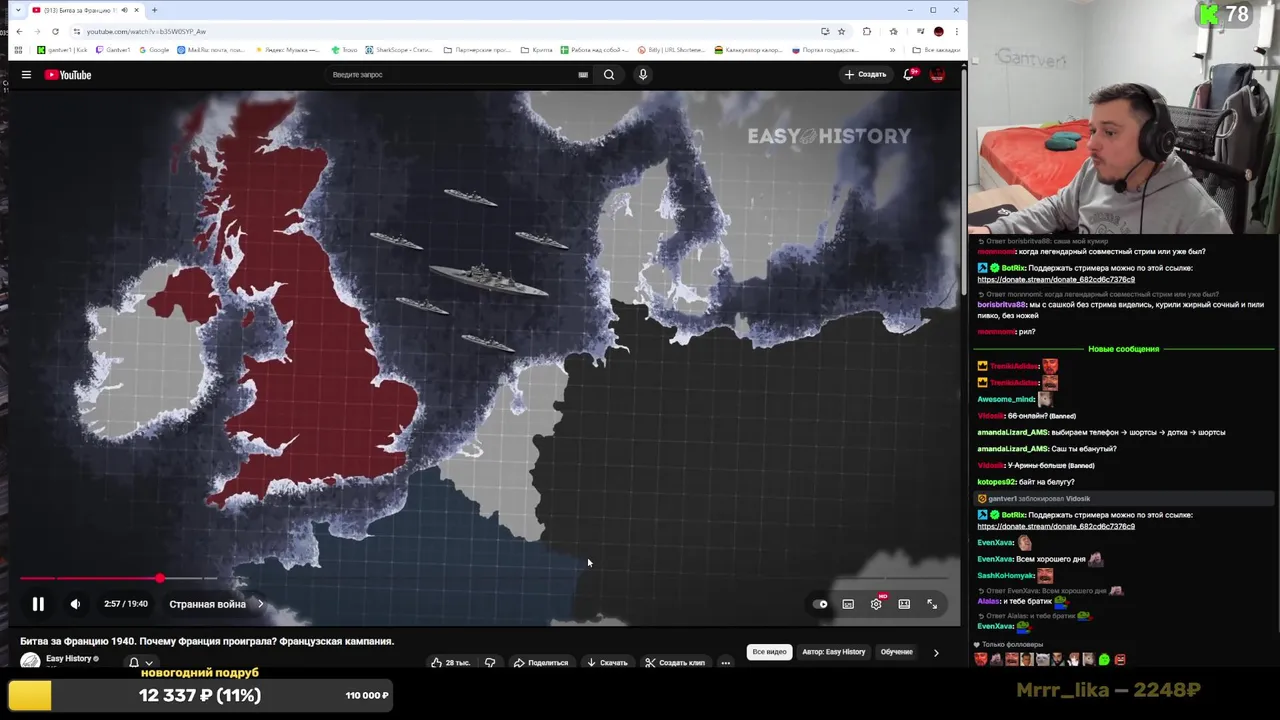1280x720 pixels.
Task: Click the YouTube search magnifier button
Action: (609, 75)
